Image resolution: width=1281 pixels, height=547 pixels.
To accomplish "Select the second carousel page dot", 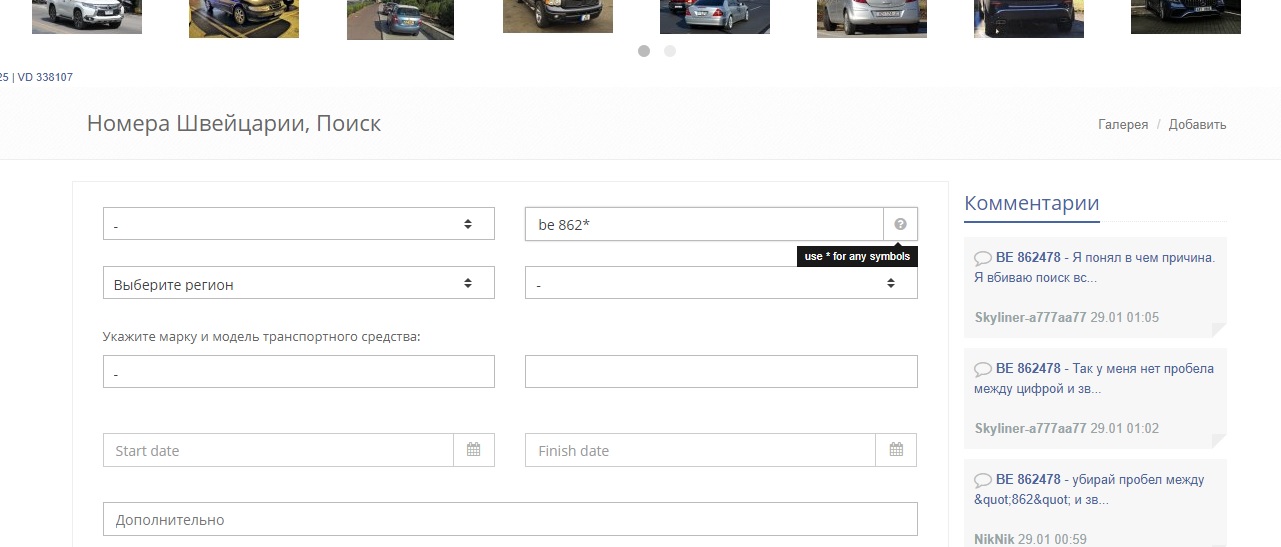I will point(670,51).
